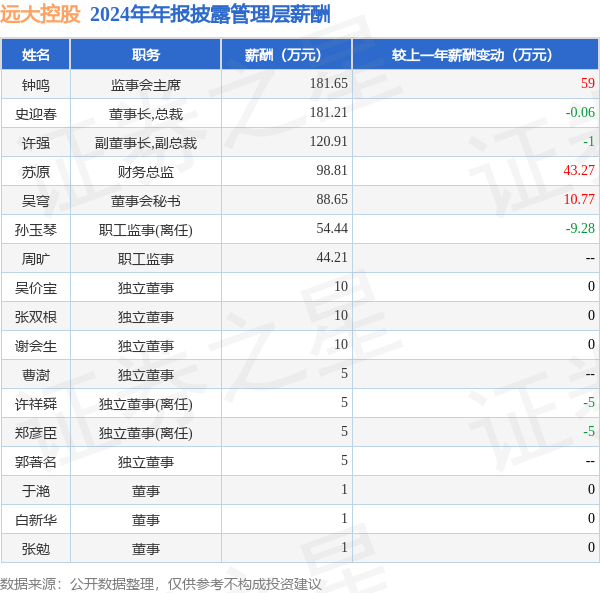Click salary 5 in 曹澍 row
This screenshot has width=600, height=593.
(344, 374)
